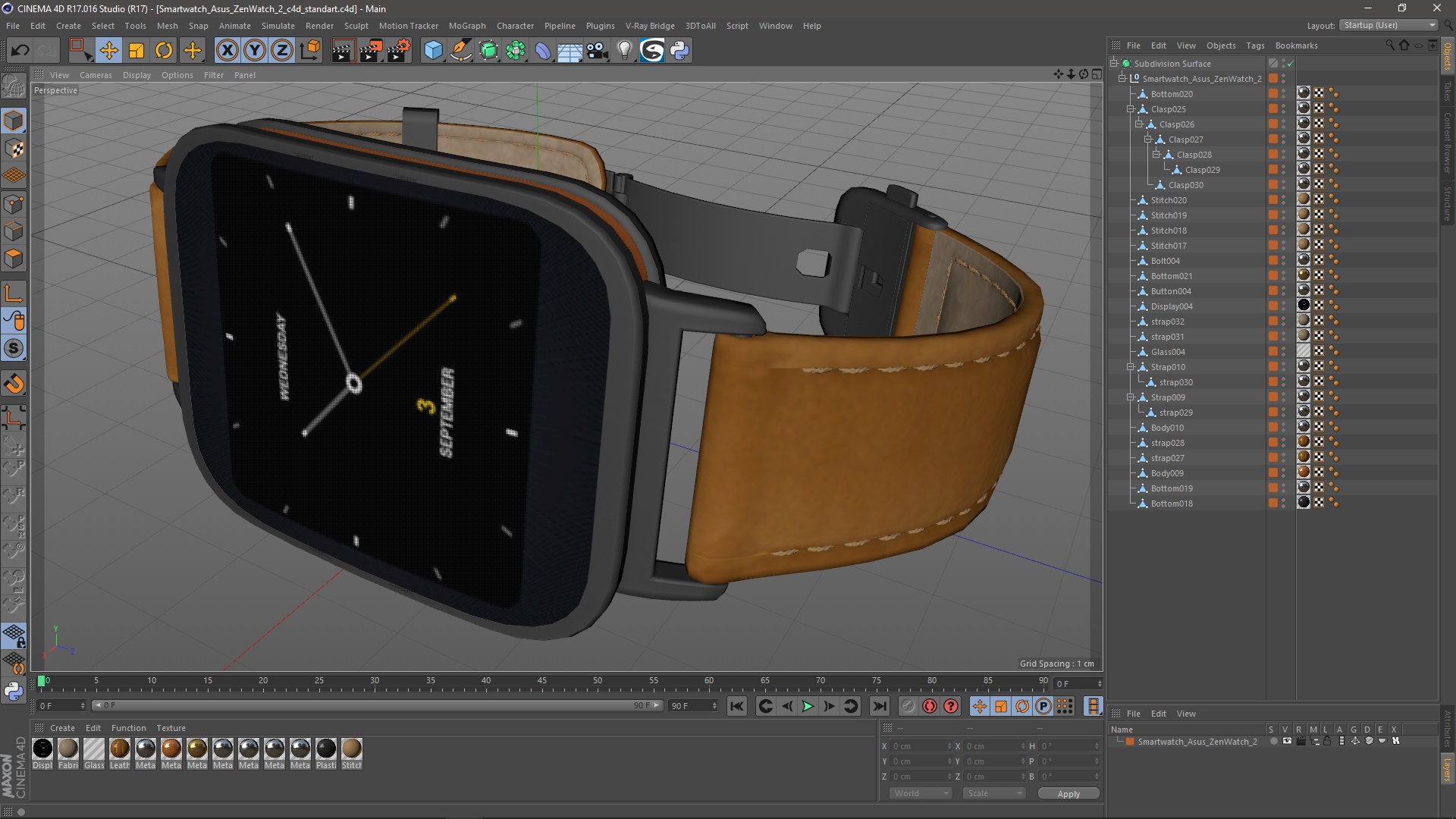Collapse the Subdivision Surface tree

(1114, 64)
